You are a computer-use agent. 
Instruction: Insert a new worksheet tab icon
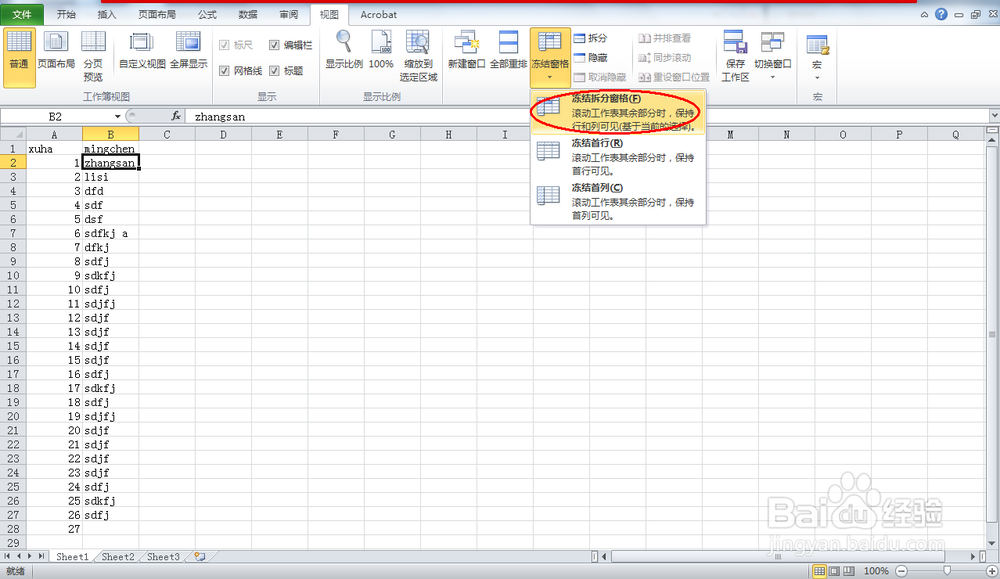tap(200, 557)
